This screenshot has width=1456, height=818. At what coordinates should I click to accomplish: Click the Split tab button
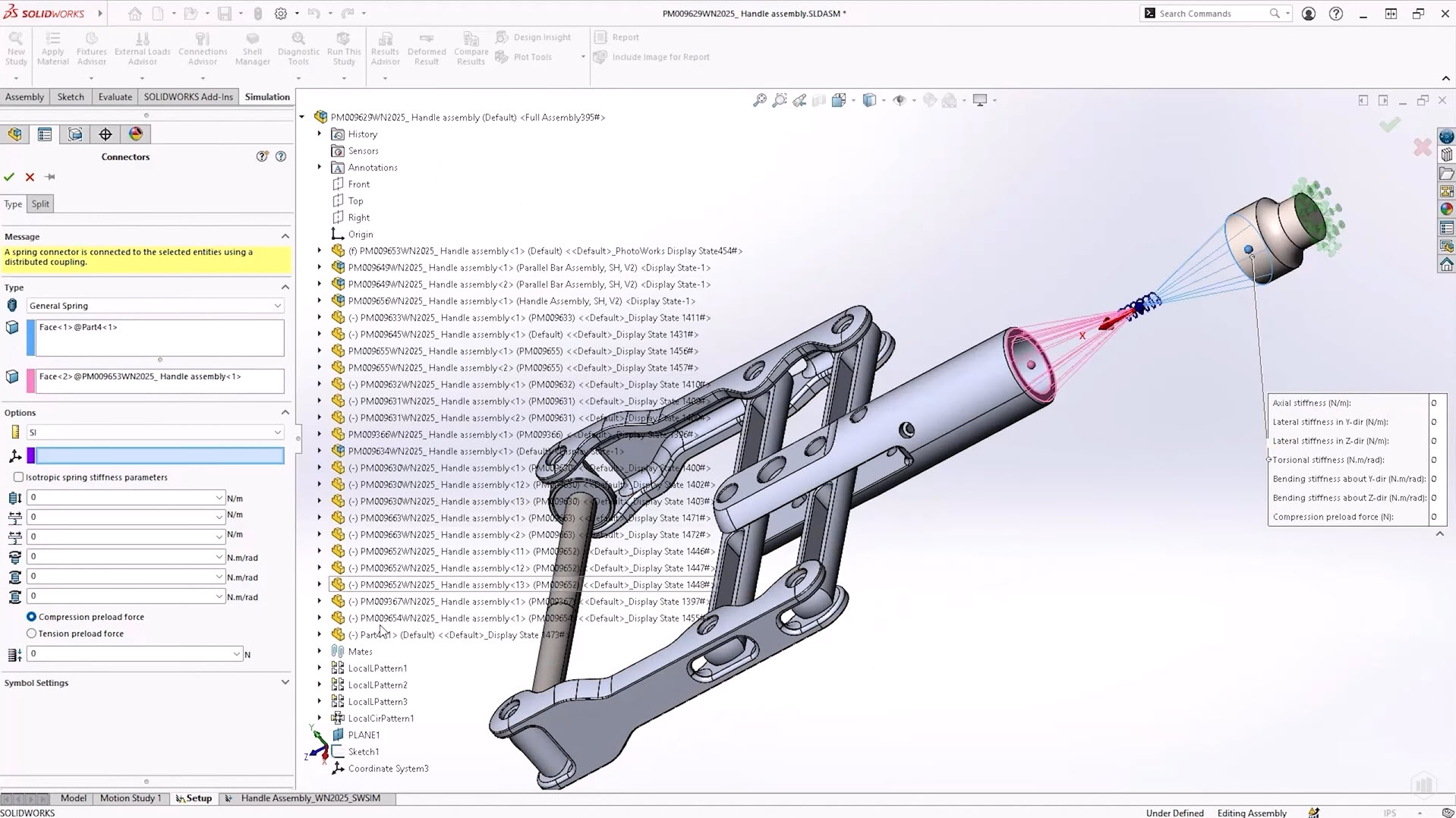click(x=40, y=204)
